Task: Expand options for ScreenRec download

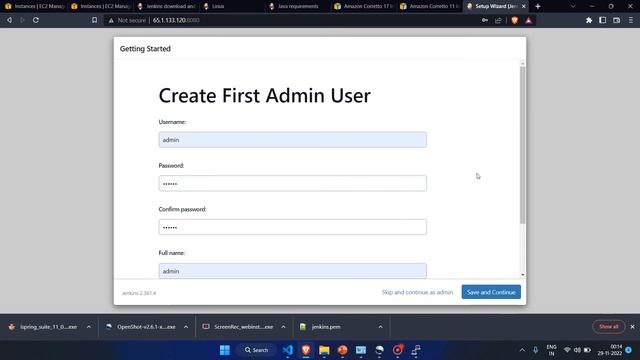Action: (283, 327)
